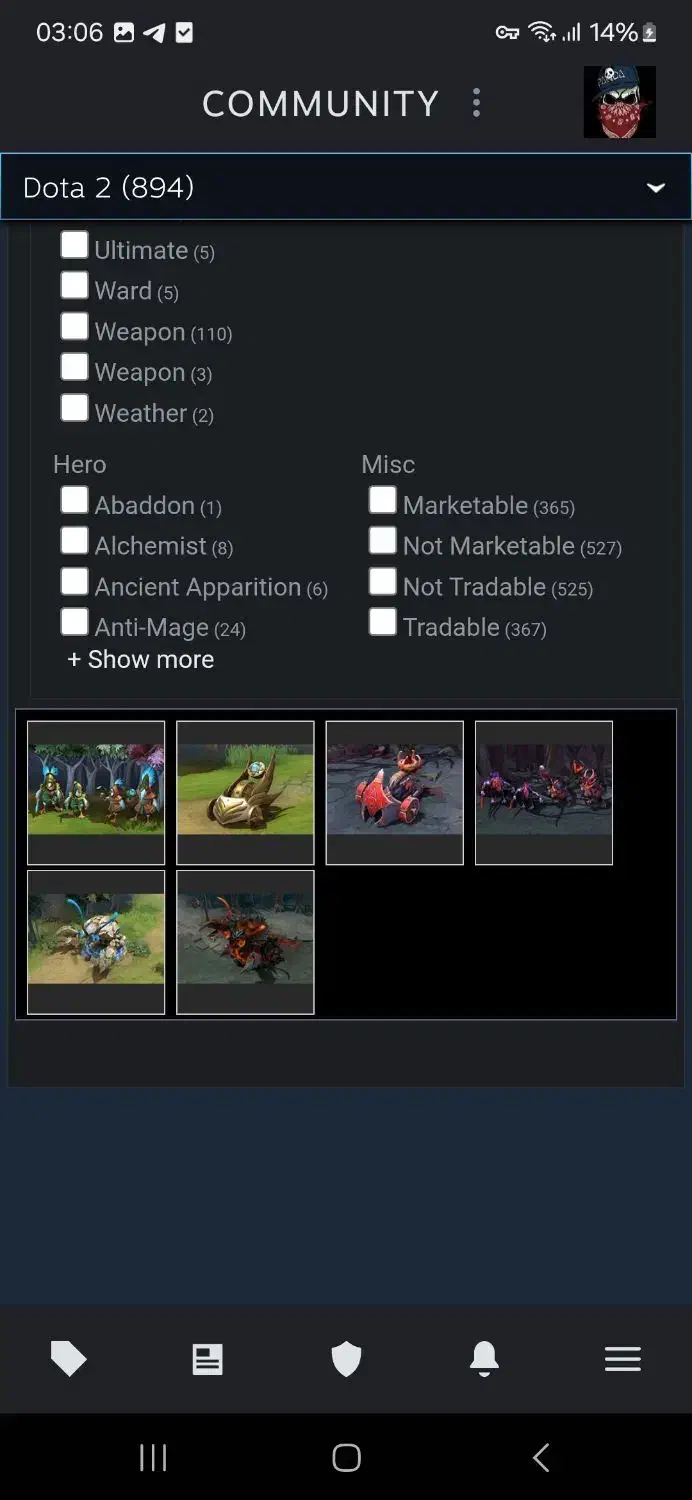Viewport: 692px width, 1500px height.
Task: Expand the Dota 2 (894) inventory dropdown
Action: [346, 187]
